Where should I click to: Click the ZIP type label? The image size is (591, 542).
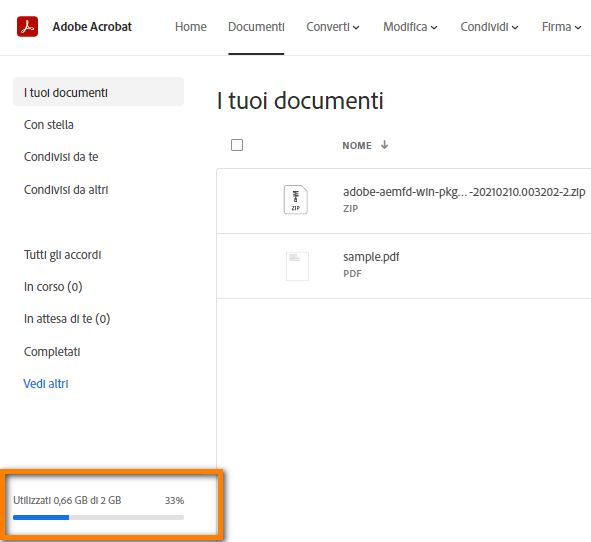(351, 208)
